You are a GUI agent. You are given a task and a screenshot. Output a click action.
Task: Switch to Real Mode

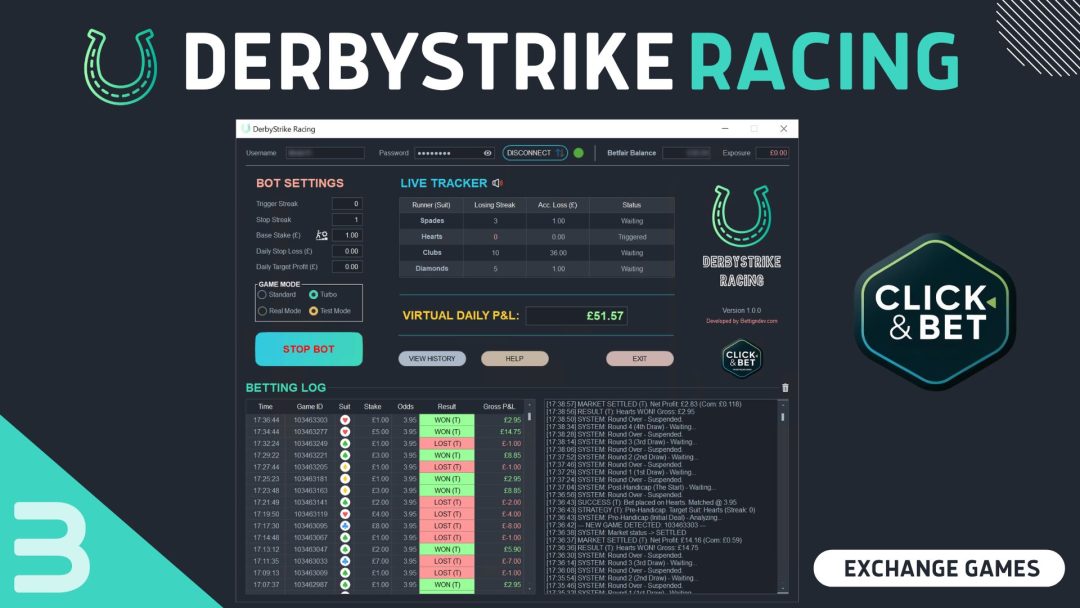click(x=262, y=311)
